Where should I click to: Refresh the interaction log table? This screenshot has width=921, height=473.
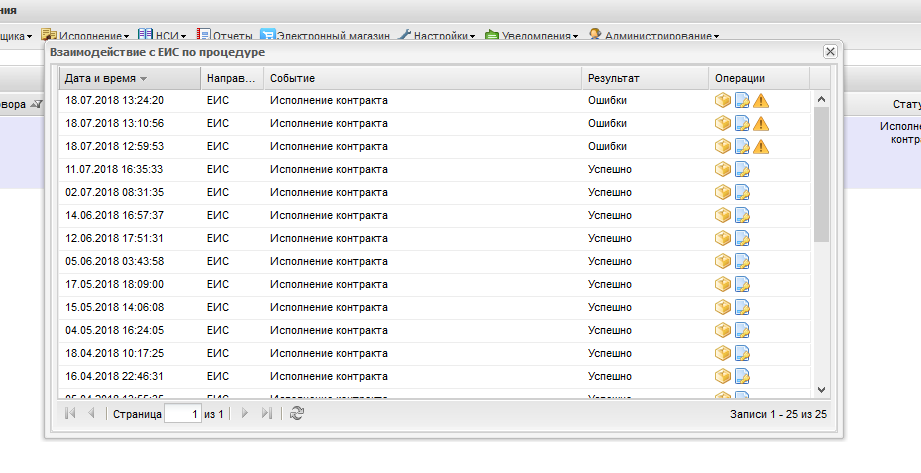pyautogui.click(x=297, y=414)
